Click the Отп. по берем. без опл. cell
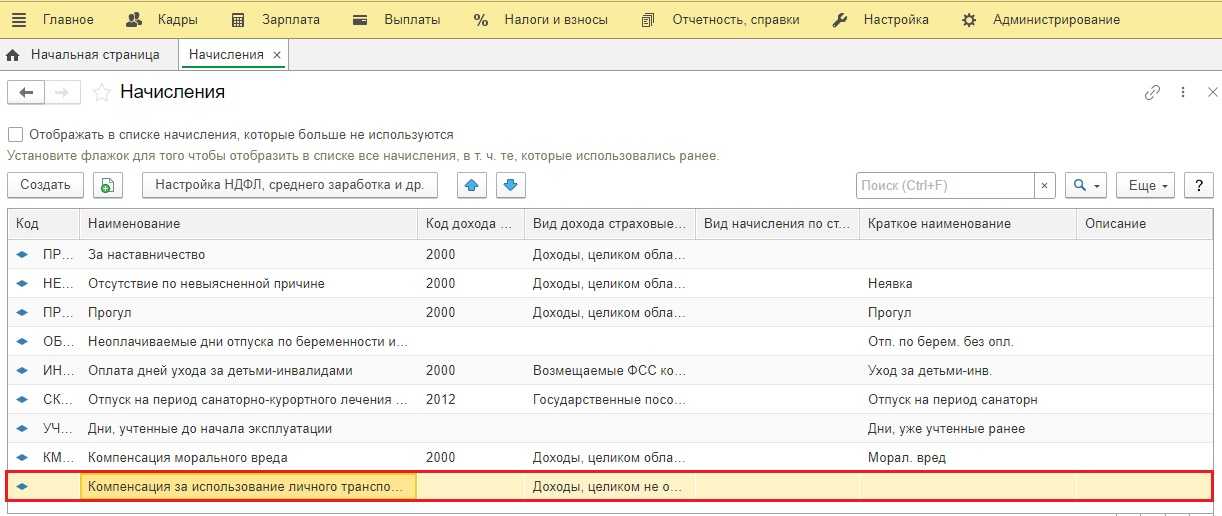Image resolution: width=1222 pixels, height=516 pixels. click(967, 341)
